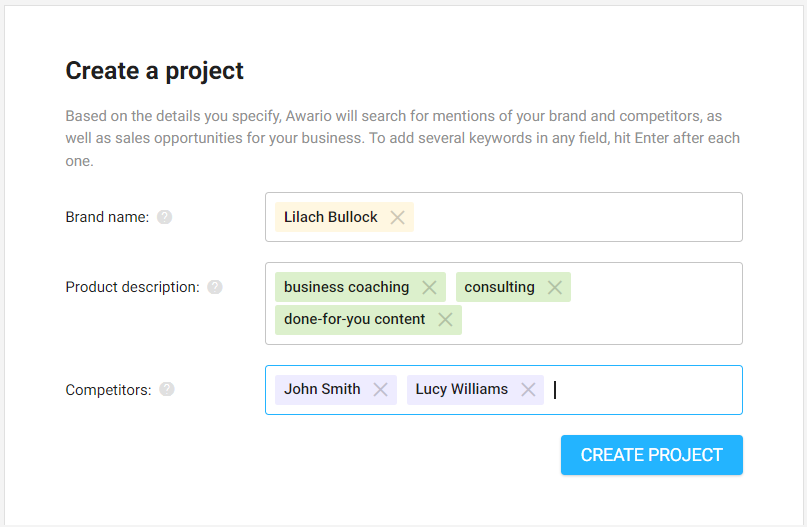This screenshot has height=527, width=807.
Task: Open the Product description help tooltip icon
Action: 215,287
